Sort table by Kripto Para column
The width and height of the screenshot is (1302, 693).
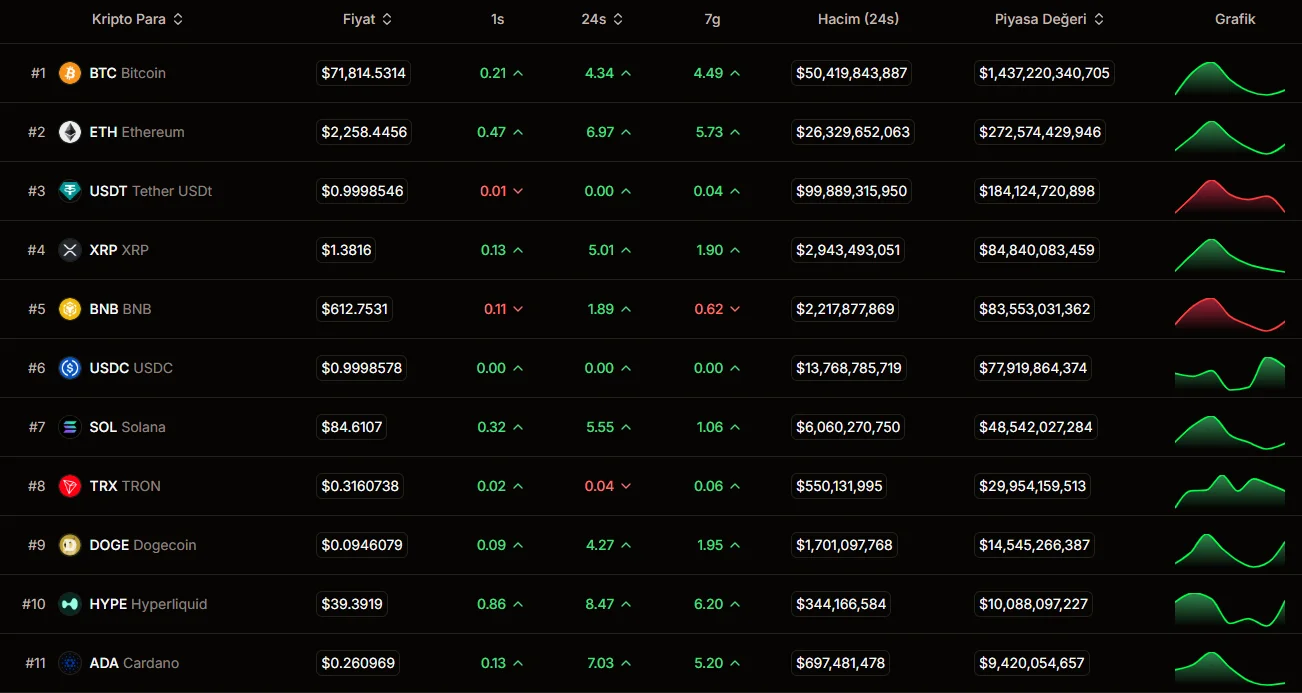pos(137,19)
